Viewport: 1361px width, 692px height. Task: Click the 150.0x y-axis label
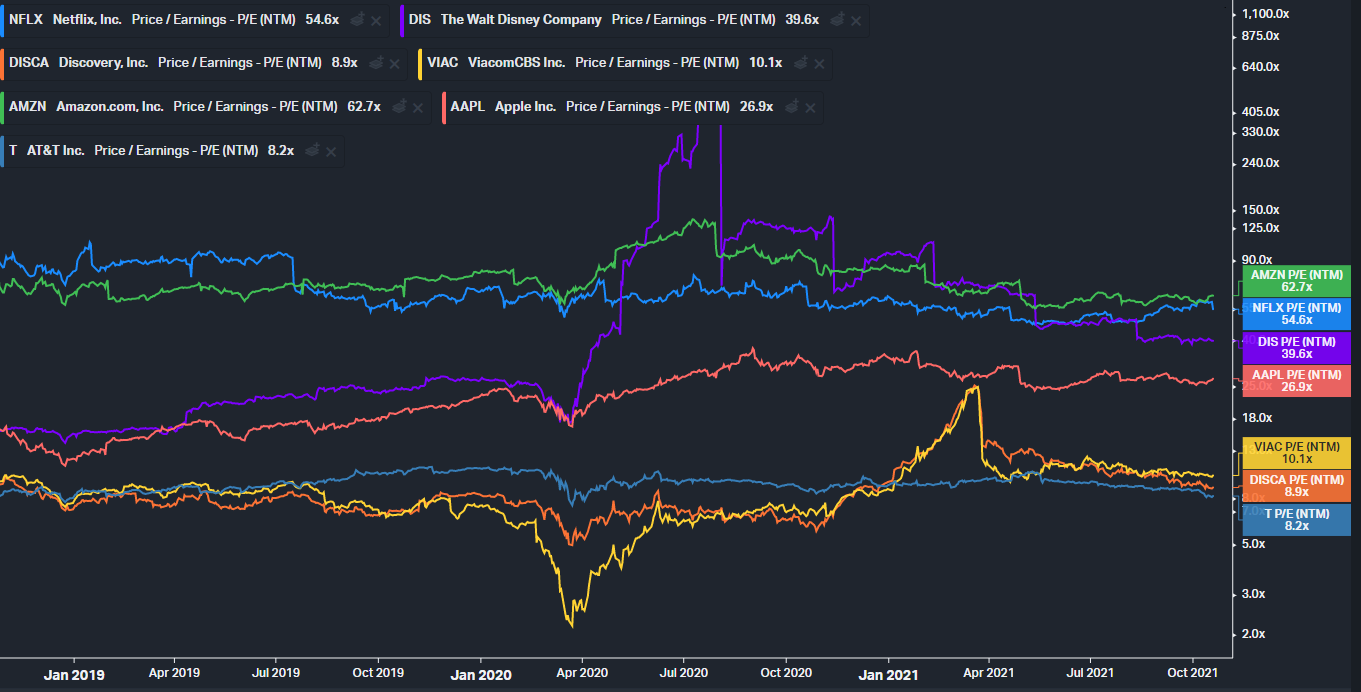pos(1261,209)
